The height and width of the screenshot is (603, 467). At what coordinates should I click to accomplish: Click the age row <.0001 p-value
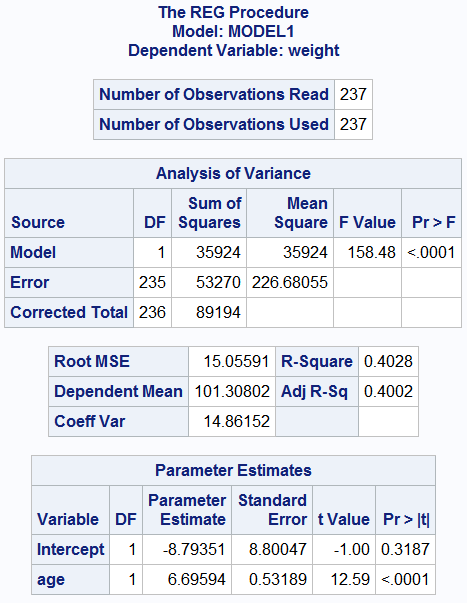coord(405,580)
